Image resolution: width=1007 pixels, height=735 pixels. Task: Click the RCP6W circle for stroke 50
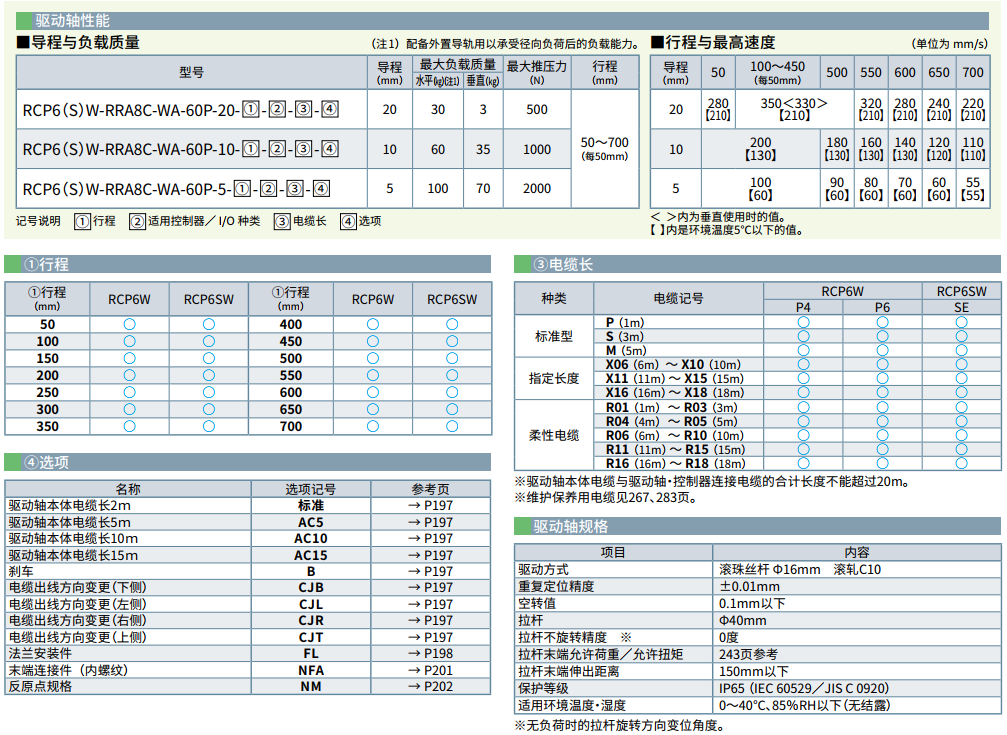pos(130,324)
